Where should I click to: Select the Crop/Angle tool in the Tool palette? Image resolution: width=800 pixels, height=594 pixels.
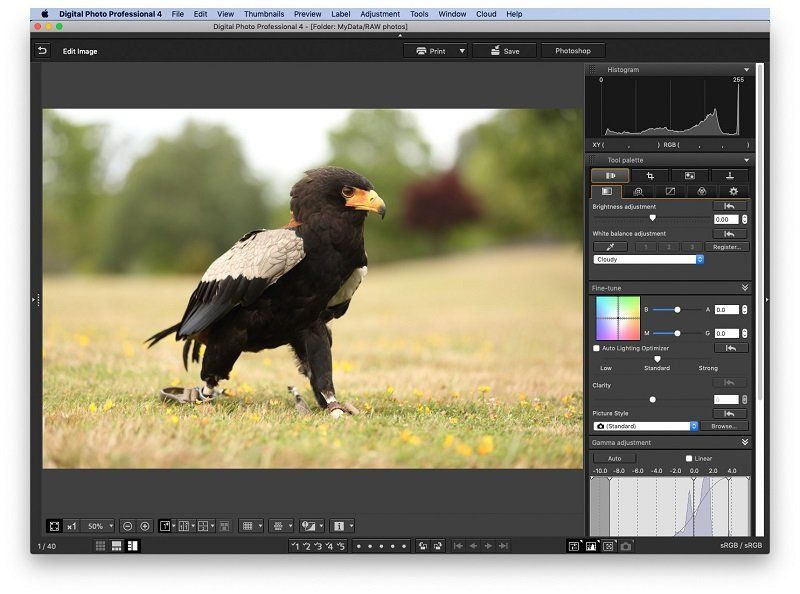click(650, 177)
